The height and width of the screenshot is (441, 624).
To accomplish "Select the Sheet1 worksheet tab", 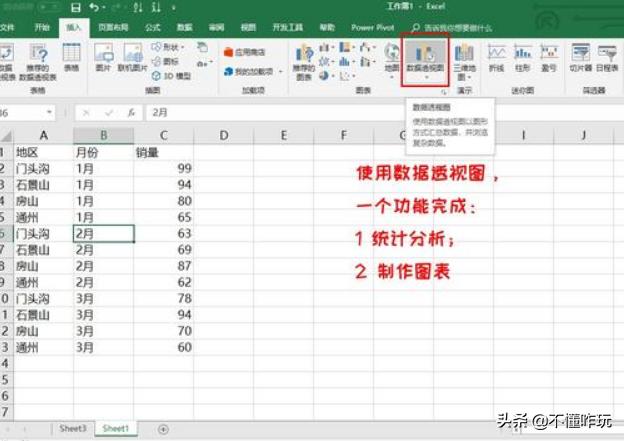I will [116, 429].
